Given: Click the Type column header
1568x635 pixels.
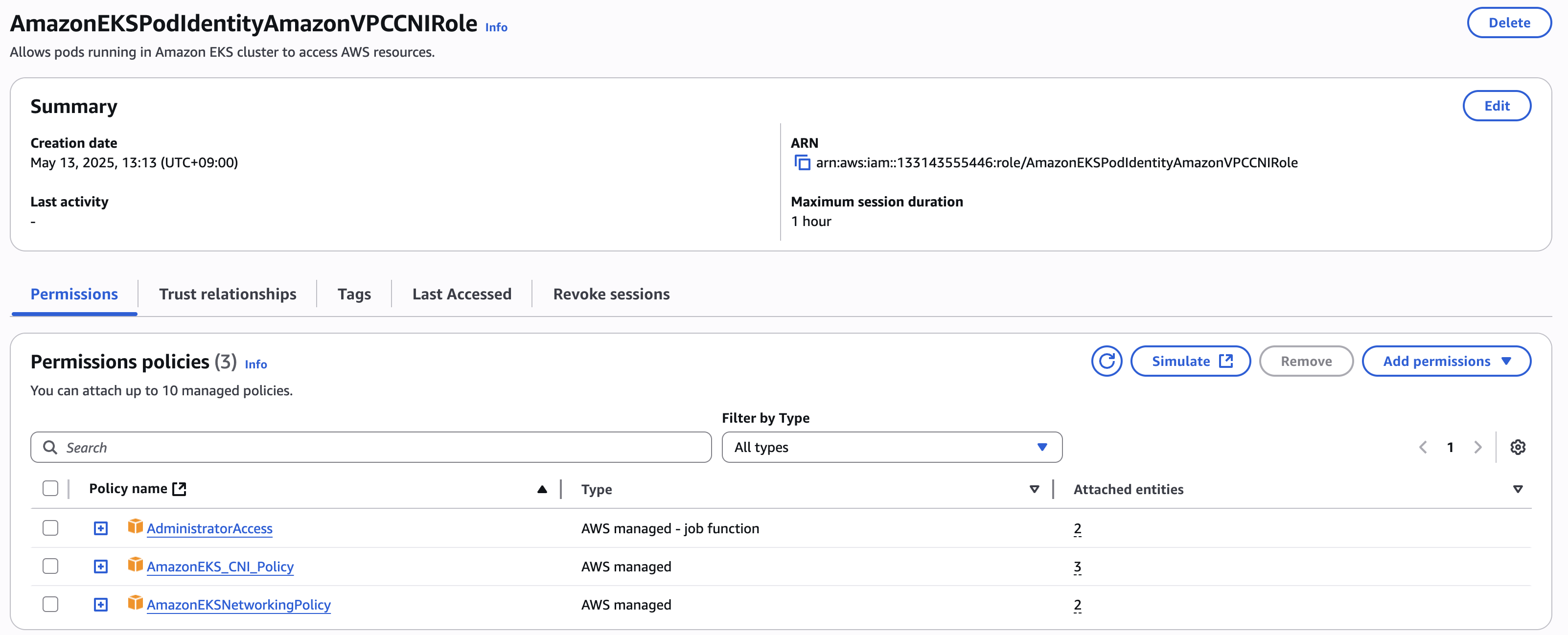Looking at the screenshot, I should [597, 490].
